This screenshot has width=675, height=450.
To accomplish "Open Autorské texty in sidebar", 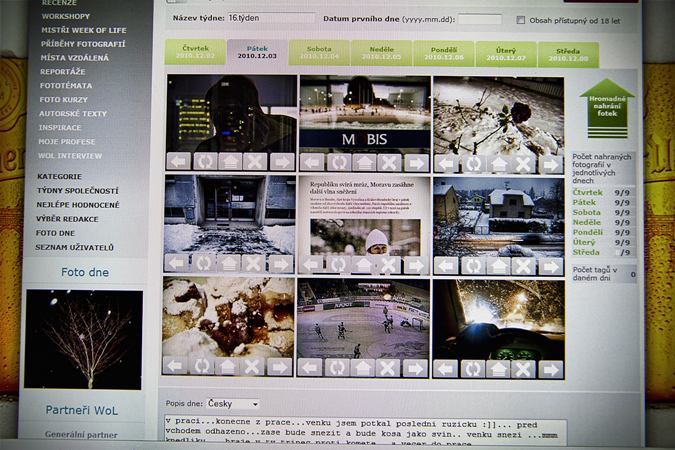I will tap(73, 114).
